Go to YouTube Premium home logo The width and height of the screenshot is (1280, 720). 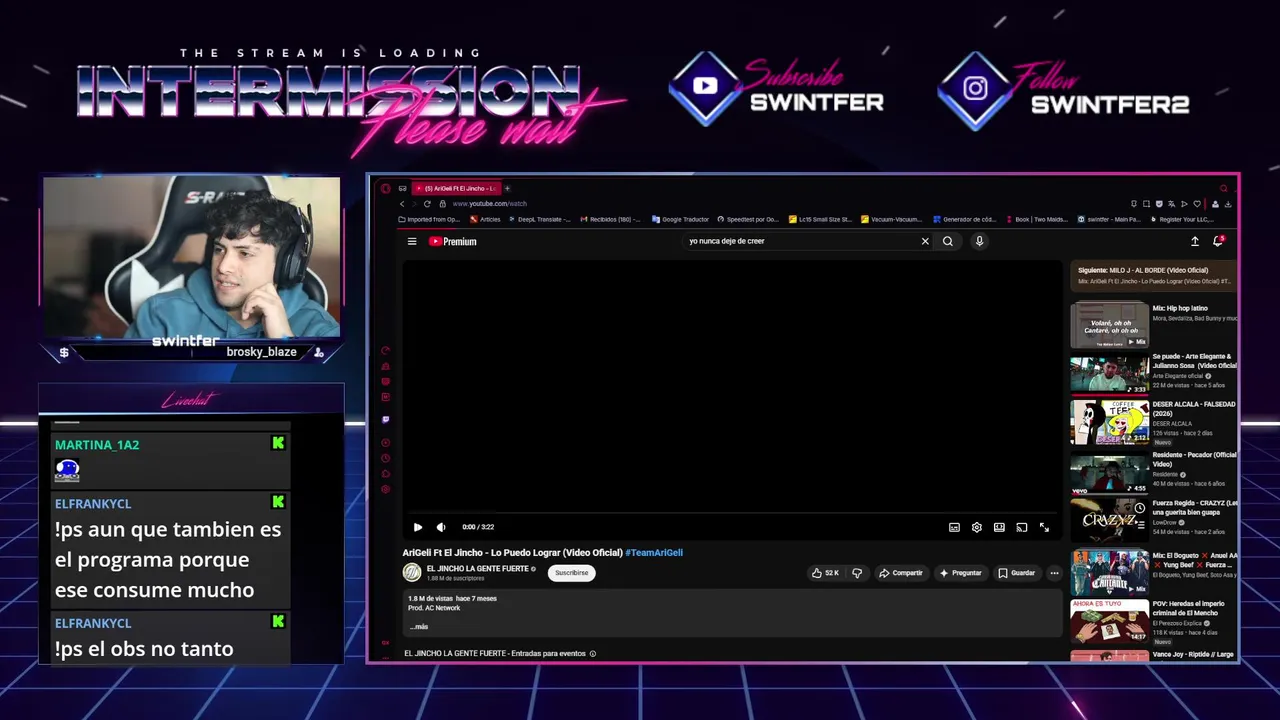pyautogui.click(x=453, y=241)
